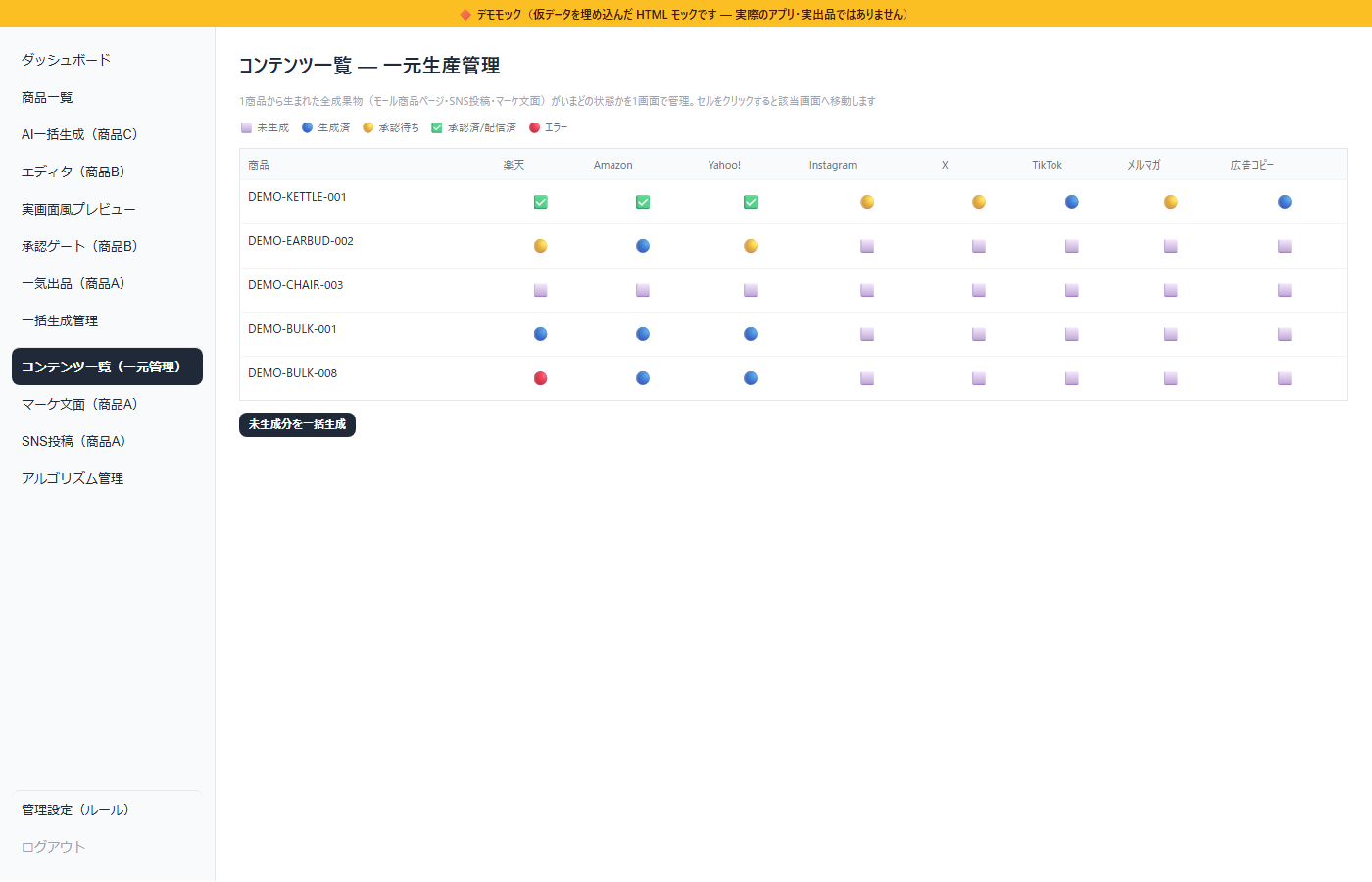
Task: Click the DEMO-EARBUD-002 product name
Action: point(301,241)
